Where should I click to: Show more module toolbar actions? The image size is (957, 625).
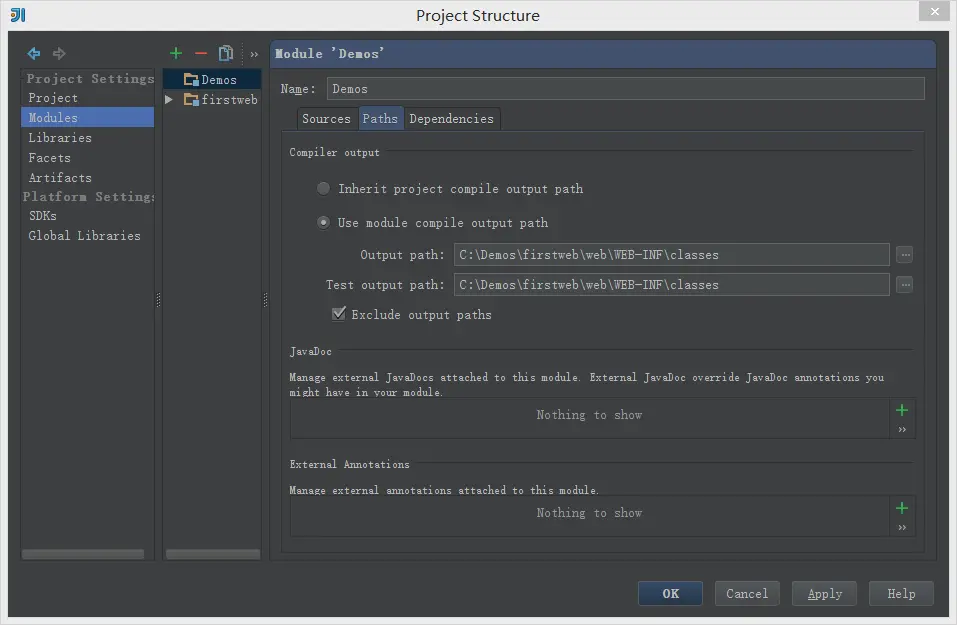coord(254,54)
